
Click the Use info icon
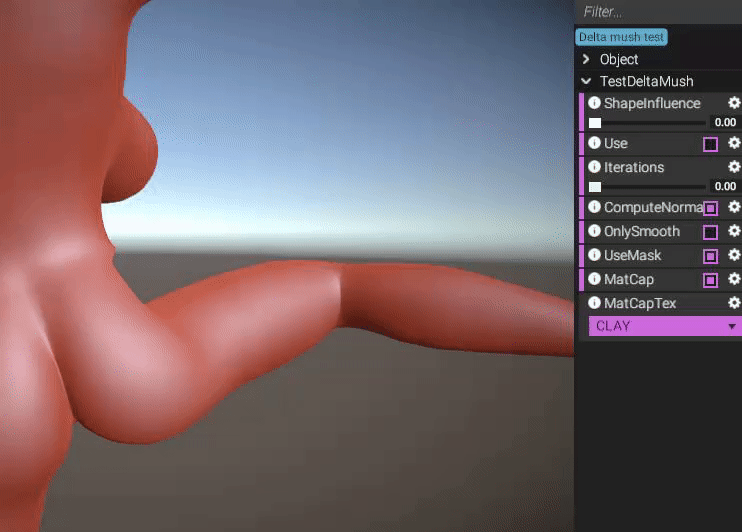tap(594, 142)
